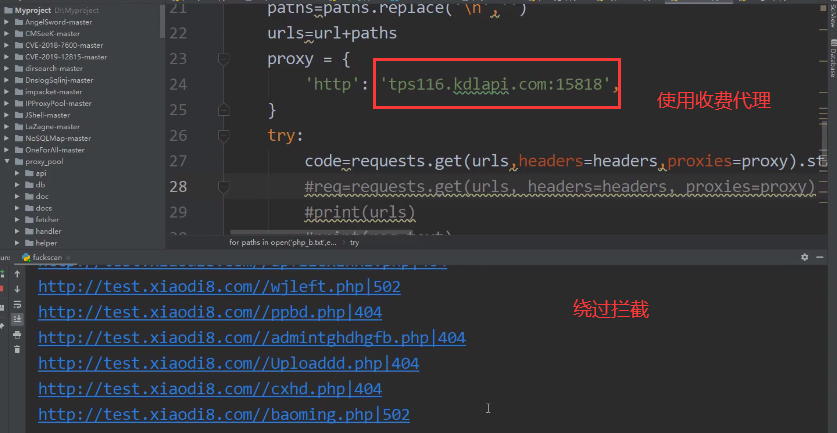The height and width of the screenshot is (433, 837).
Task: Expand the AngelSword-master folder
Action: coord(7,20)
